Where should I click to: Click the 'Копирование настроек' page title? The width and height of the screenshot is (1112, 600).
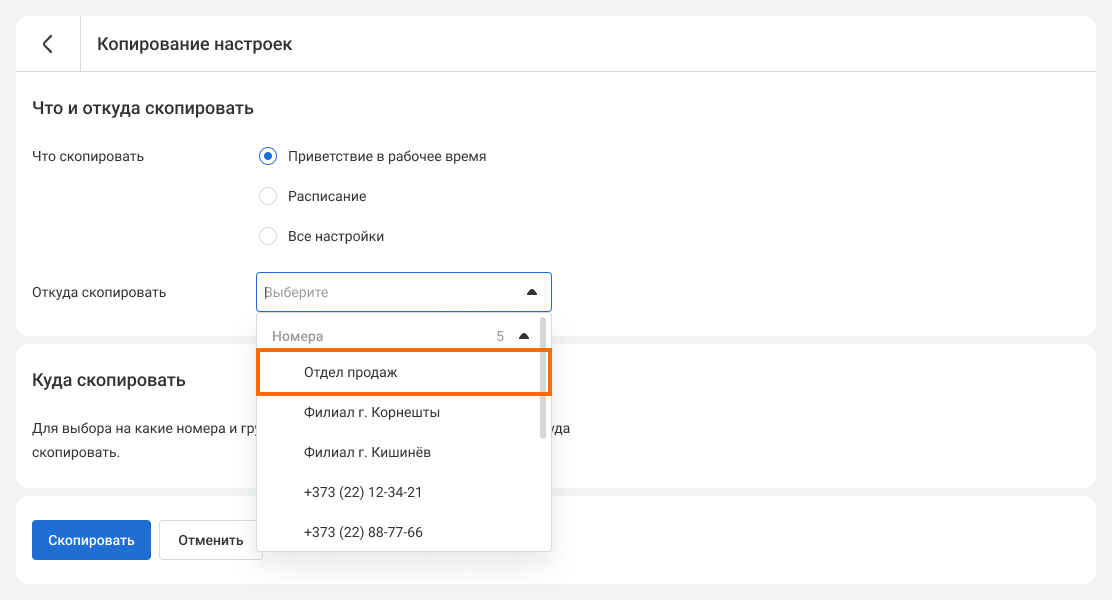point(194,44)
